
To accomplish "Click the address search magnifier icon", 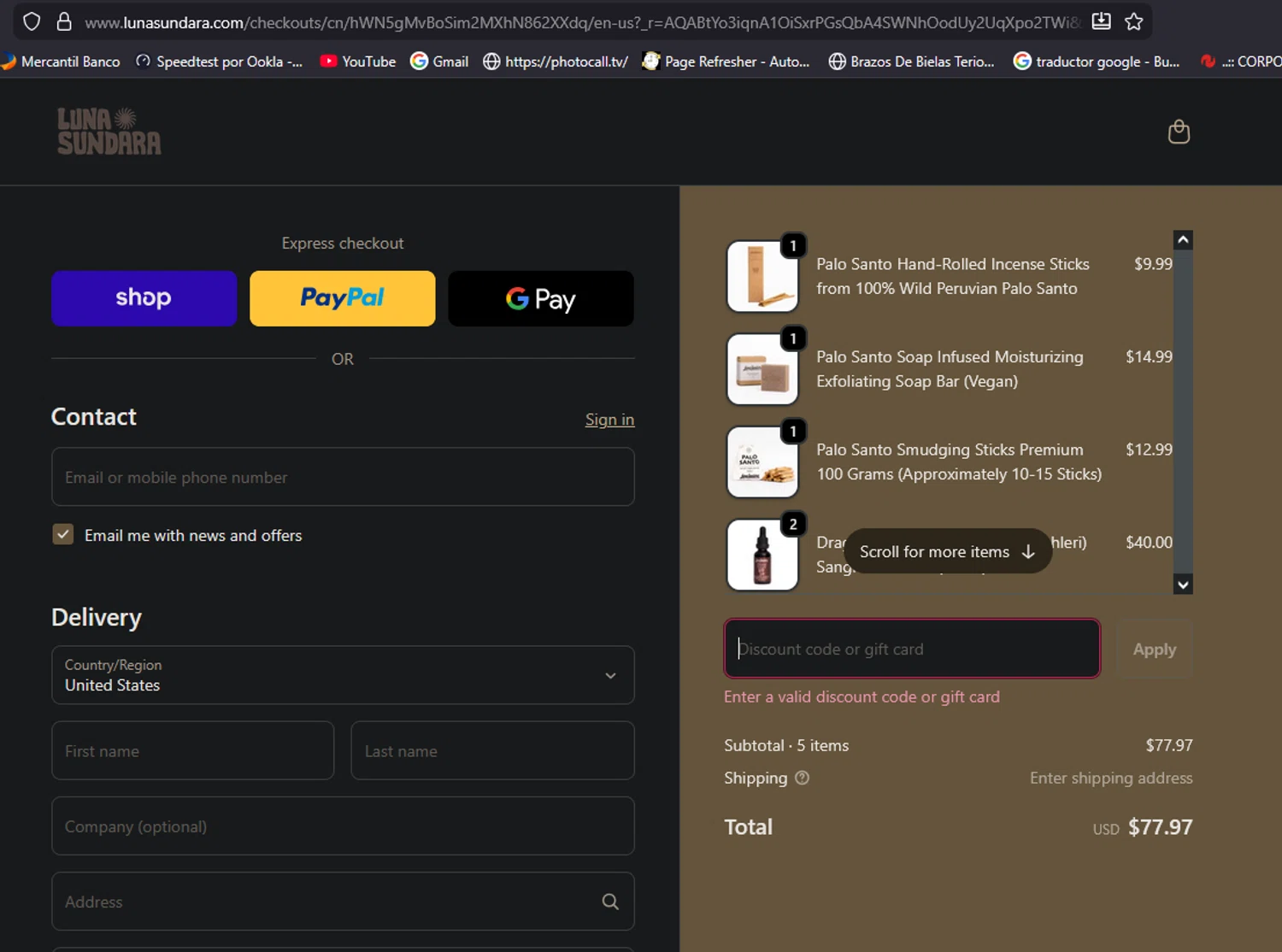I will pyautogui.click(x=610, y=902).
